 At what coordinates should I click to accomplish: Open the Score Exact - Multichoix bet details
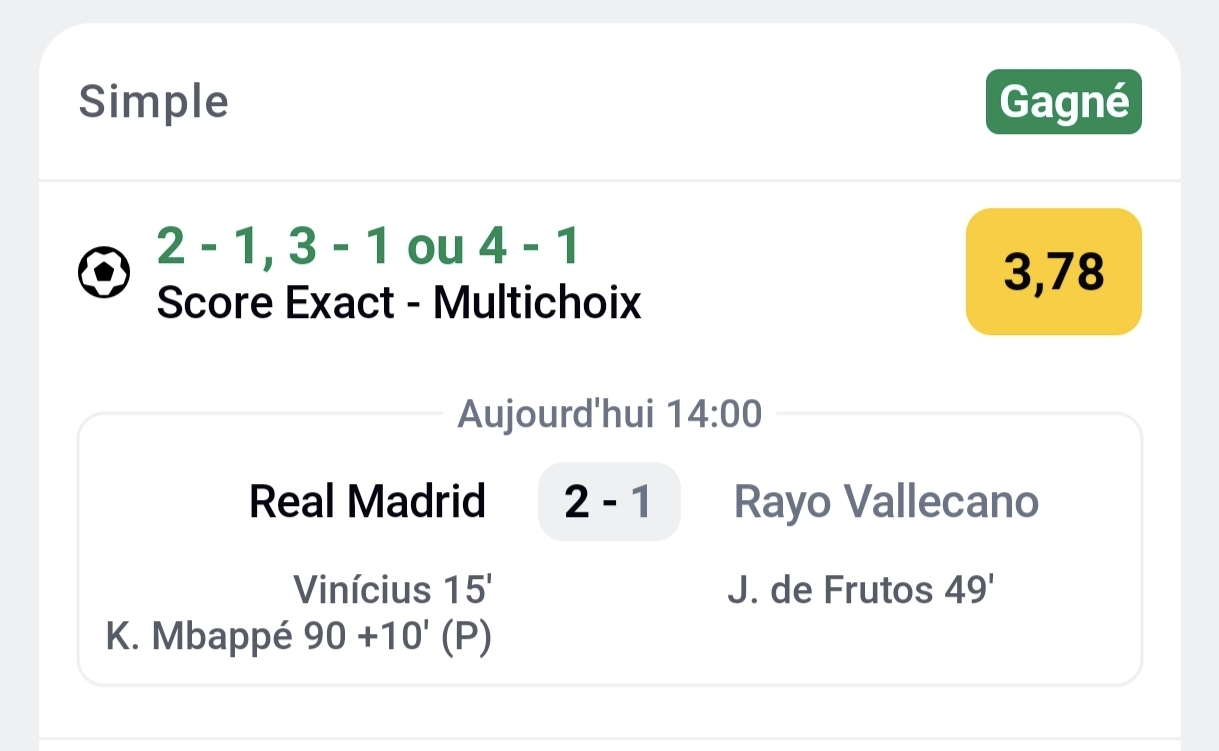(399, 302)
